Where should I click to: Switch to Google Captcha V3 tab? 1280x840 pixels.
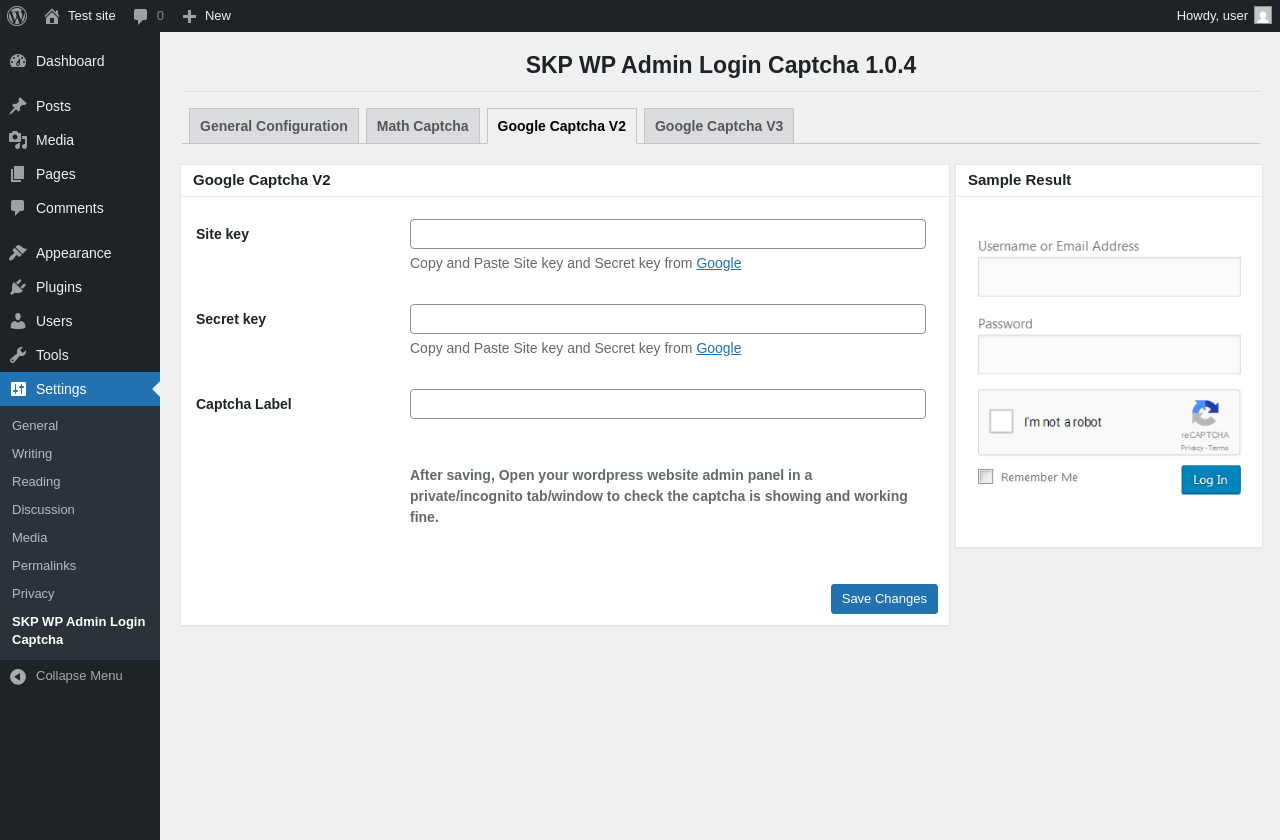click(x=719, y=126)
